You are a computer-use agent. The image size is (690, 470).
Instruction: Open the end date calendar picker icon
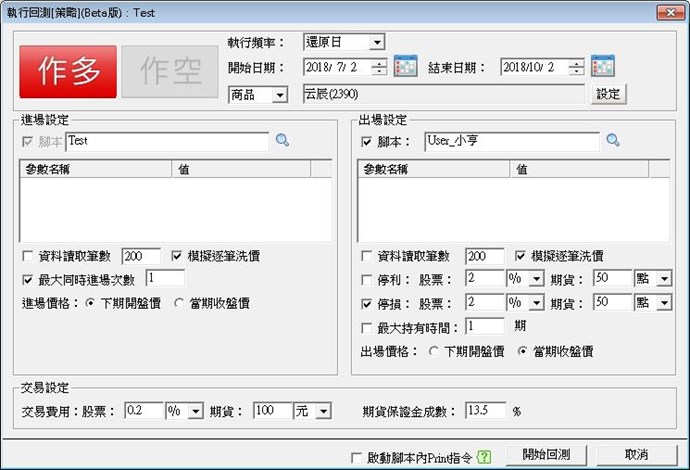coord(602,68)
